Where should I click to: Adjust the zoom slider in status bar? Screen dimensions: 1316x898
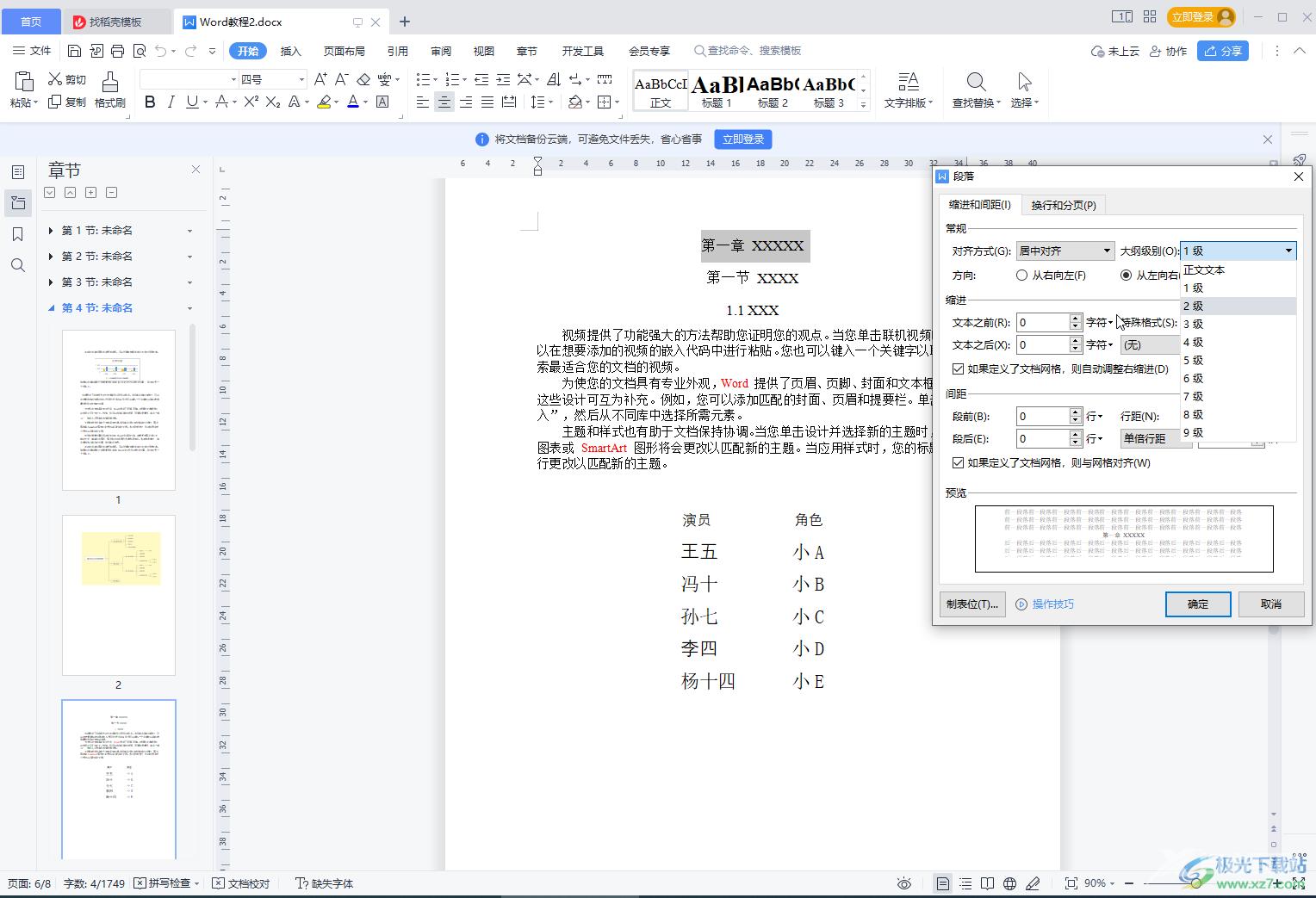(x=1197, y=883)
